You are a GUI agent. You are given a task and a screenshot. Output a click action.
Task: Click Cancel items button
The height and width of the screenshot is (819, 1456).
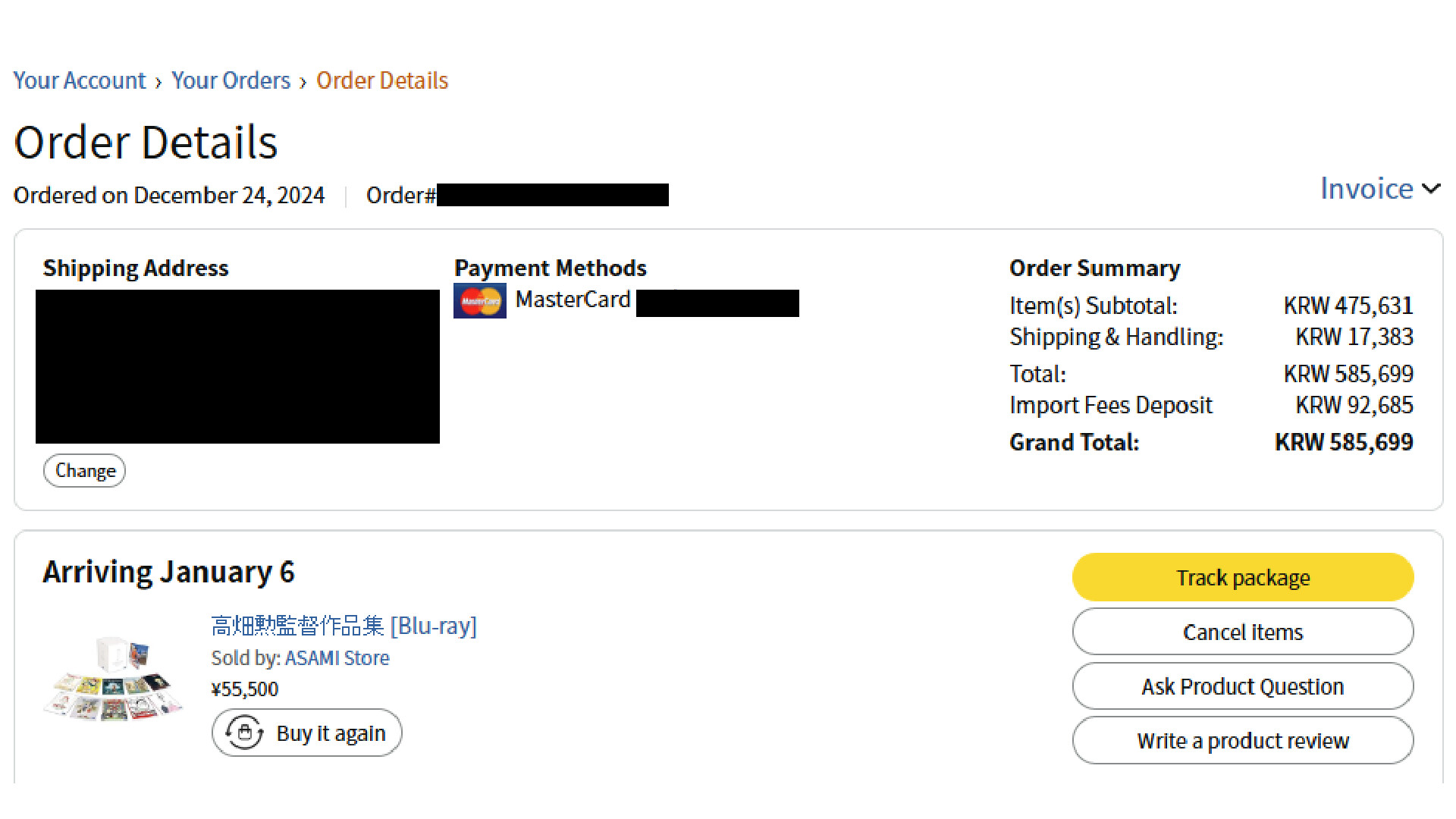click(x=1242, y=632)
